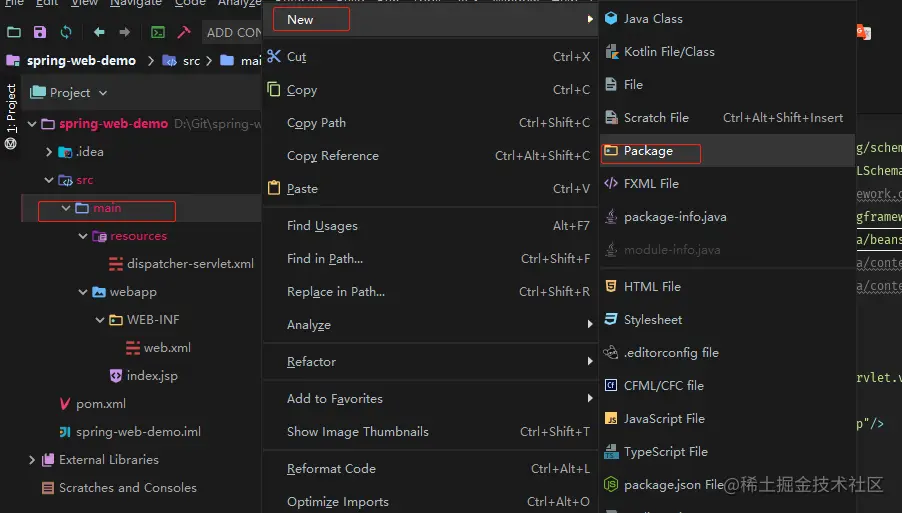Image resolution: width=902 pixels, height=513 pixels.
Task: Select the main folder row
Action: tap(141, 208)
